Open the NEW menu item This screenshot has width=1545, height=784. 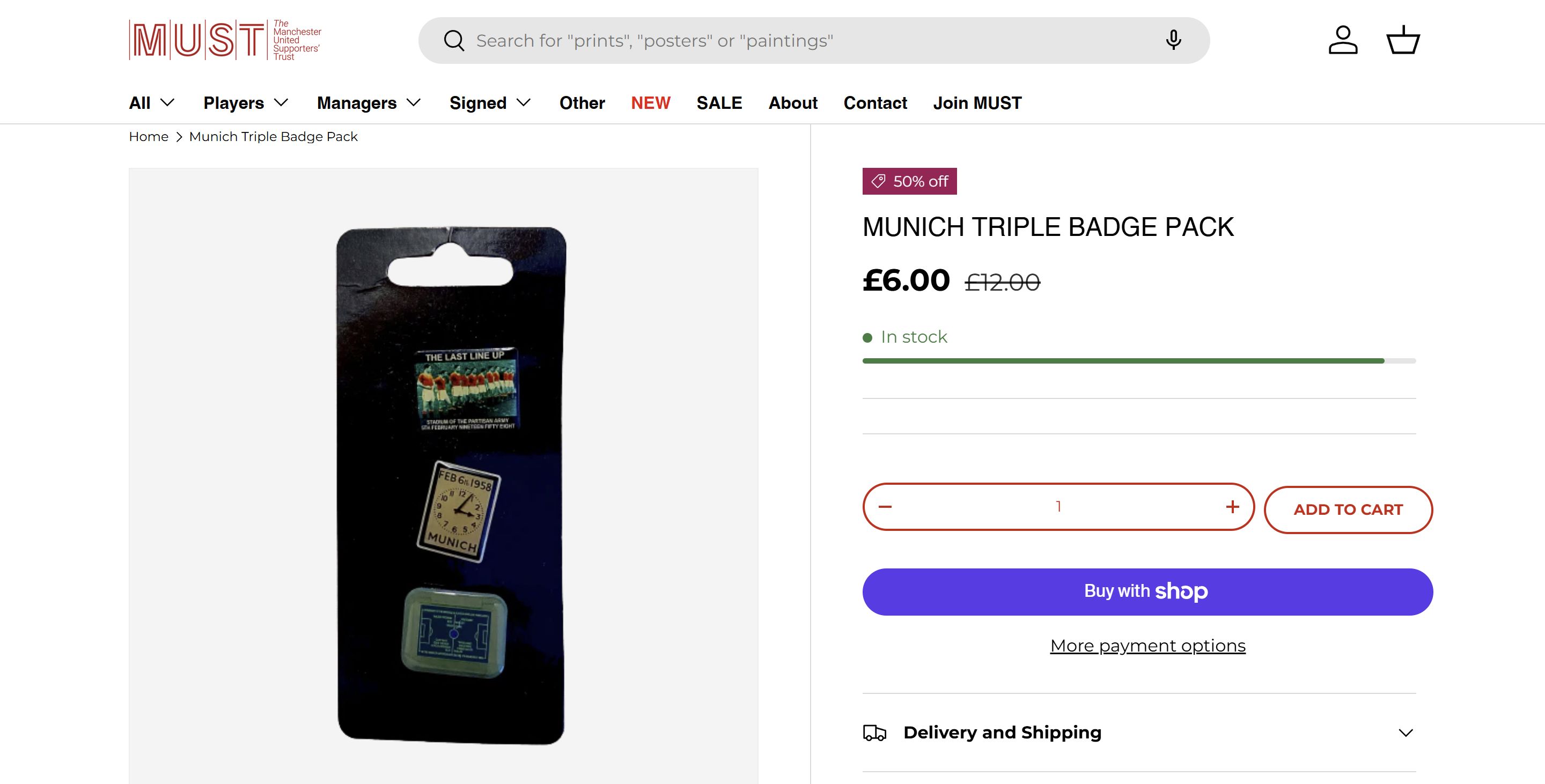650,103
